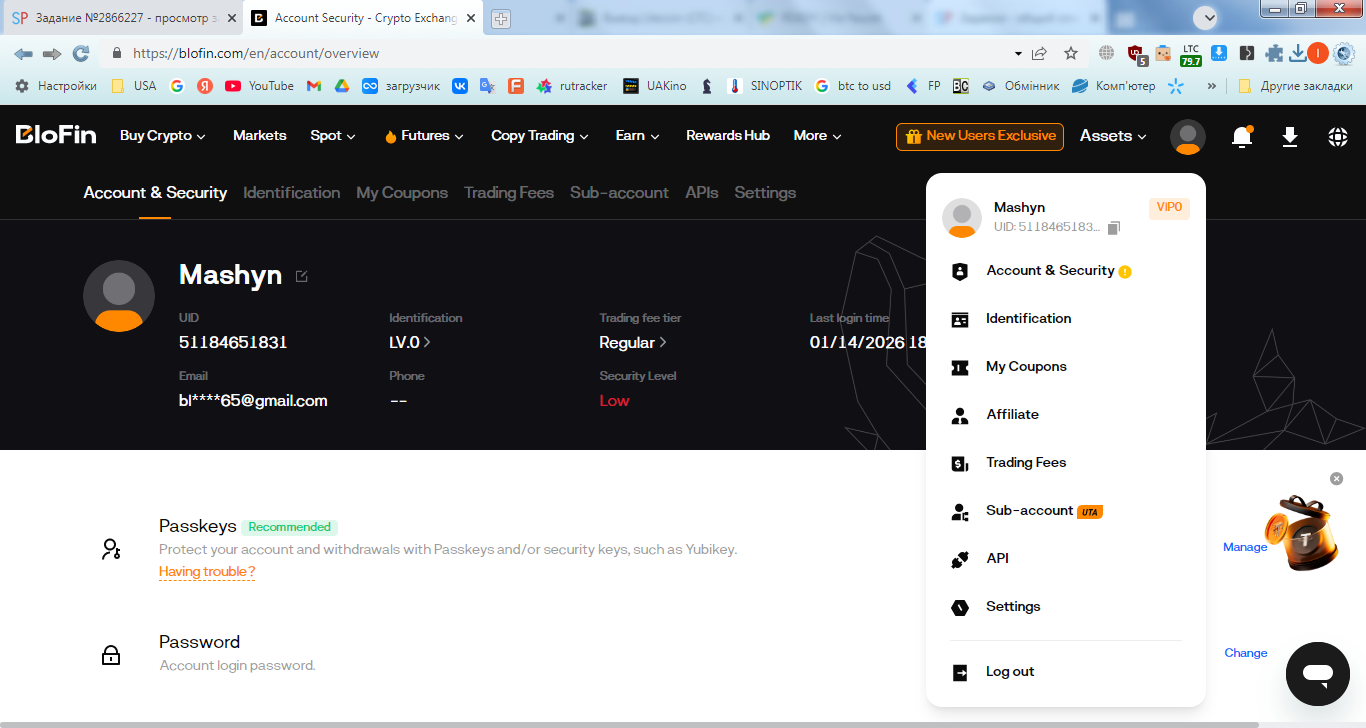Expand the Spot dropdown
This screenshot has width=1366, height=728.
[x=333, y=136]
